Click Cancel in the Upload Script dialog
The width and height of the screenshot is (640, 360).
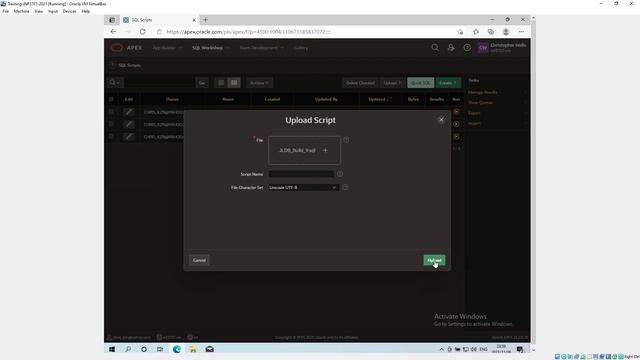(199, 260)
